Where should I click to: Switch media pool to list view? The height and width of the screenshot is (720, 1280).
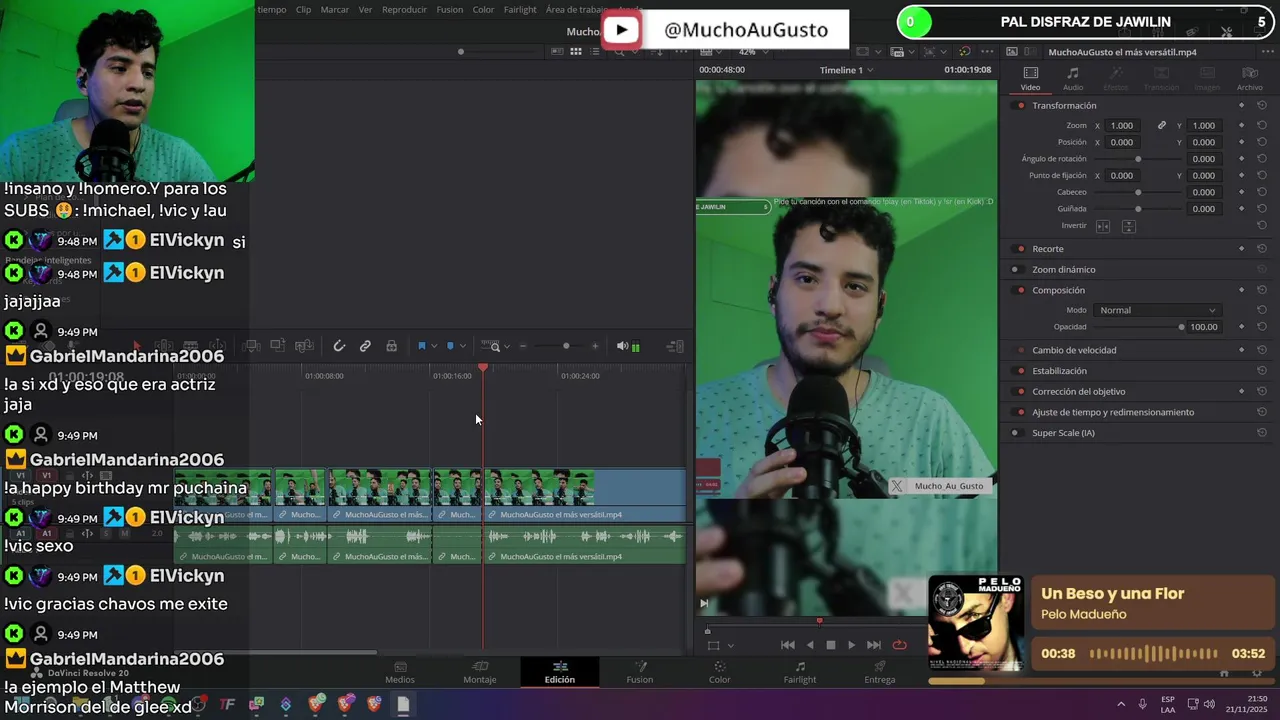pos(596,51)
